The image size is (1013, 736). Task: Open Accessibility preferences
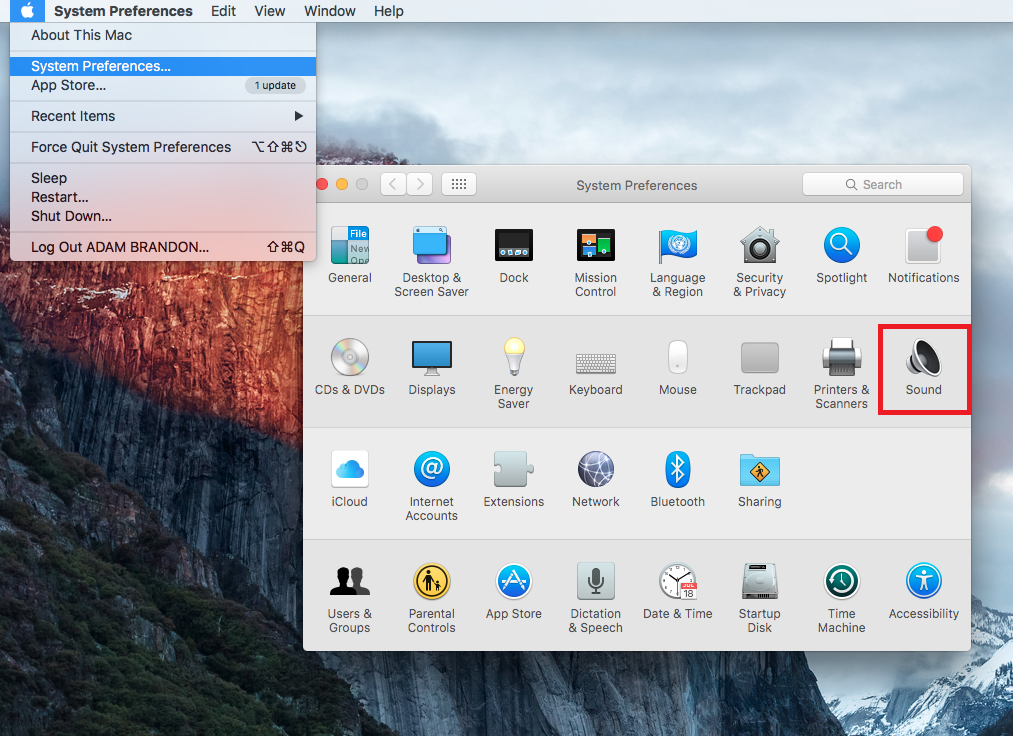pos(923,591)
